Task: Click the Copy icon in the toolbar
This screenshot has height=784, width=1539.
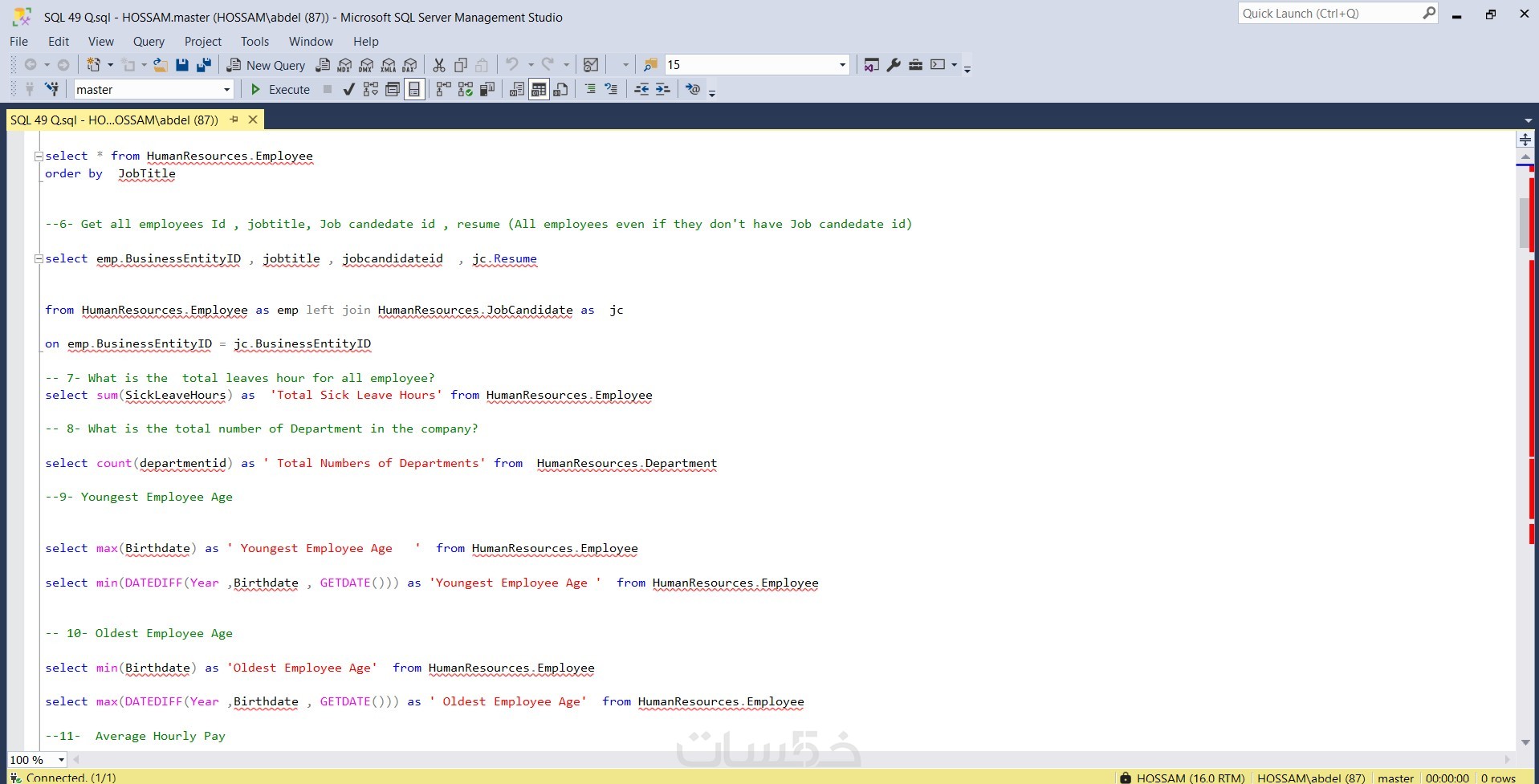Action: [461, 65]
